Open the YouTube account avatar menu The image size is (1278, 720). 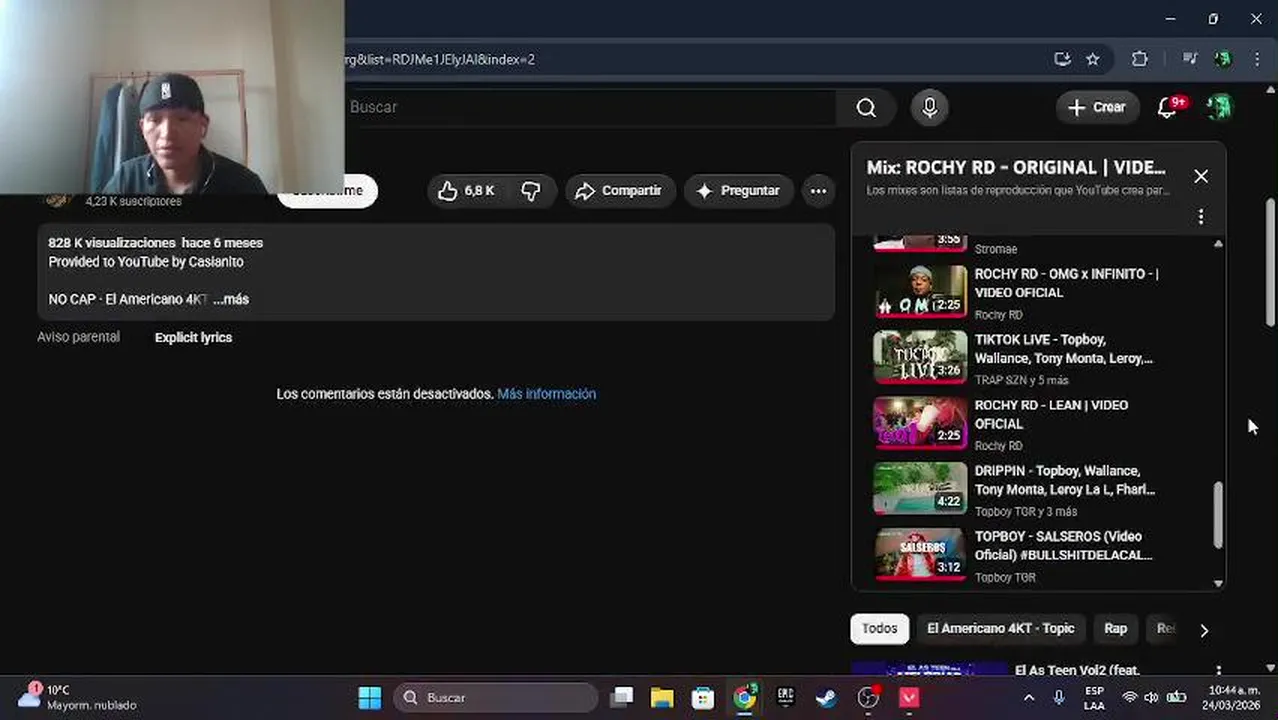pos(1218,107)
